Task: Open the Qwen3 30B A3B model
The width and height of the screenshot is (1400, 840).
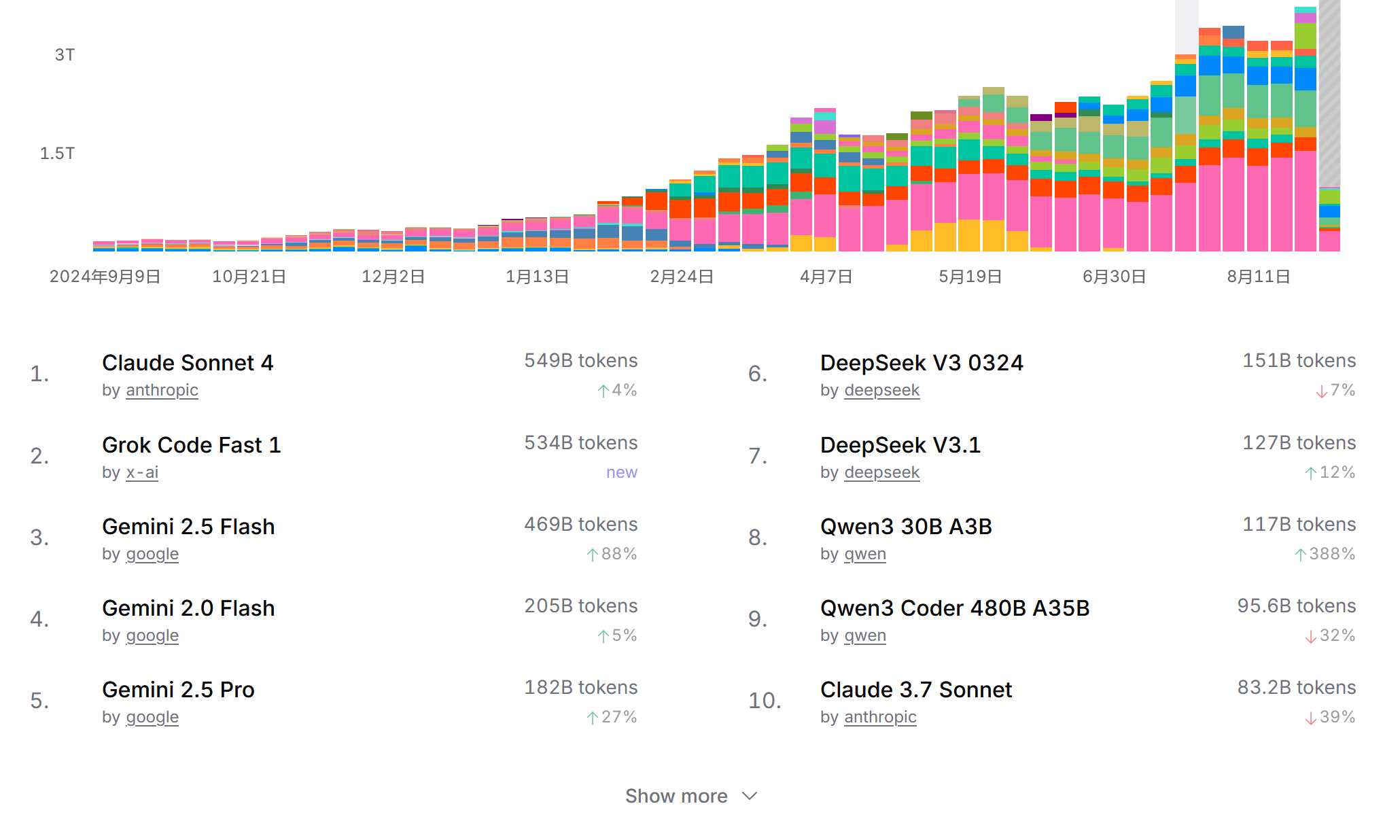Action: [906, 527]
